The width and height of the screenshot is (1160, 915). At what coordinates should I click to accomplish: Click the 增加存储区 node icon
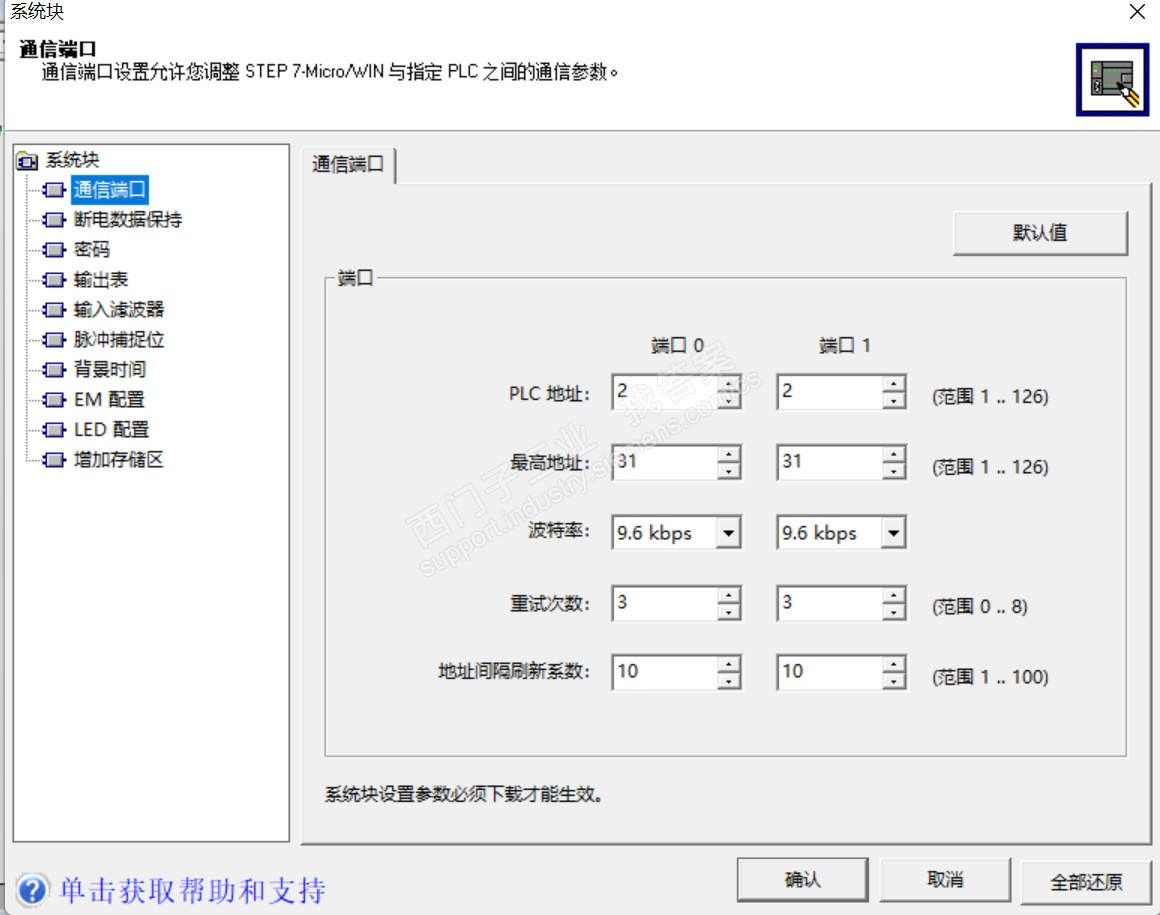coord(54,460)
